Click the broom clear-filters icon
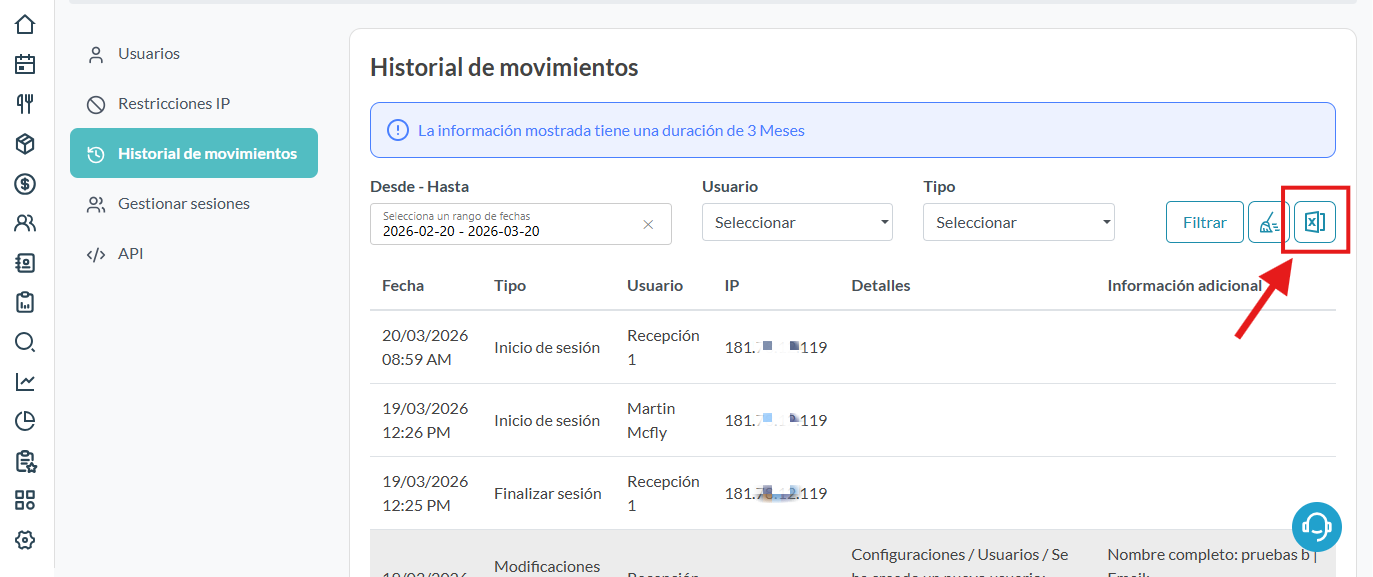Image resolution: width=1373 pixels, height=577 pixels. click(1268, 222)
